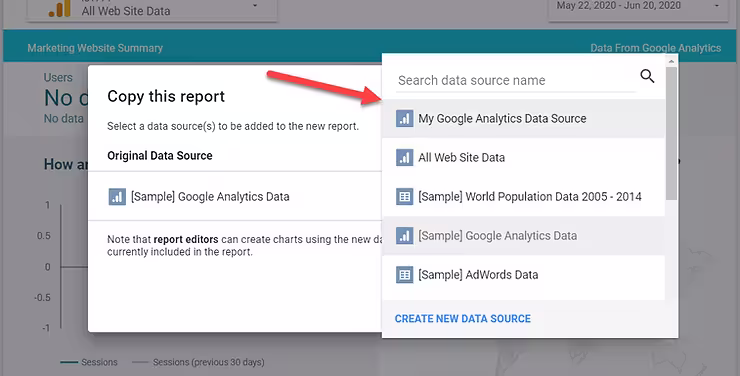This screenshot has width=740, height=376.
Task: Click the scroll up arrow in the data source list
Action: (672, 61)
